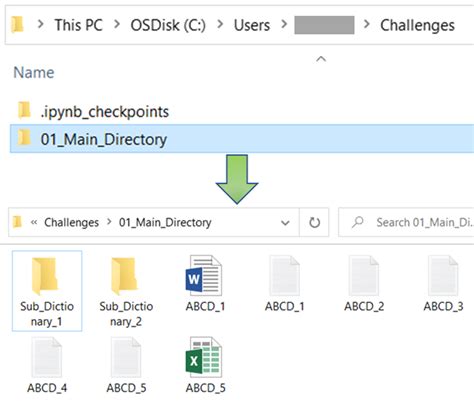Click ABCD_5 label under Excel icon
The image size is (474, 413).
[x=206, y=388]
